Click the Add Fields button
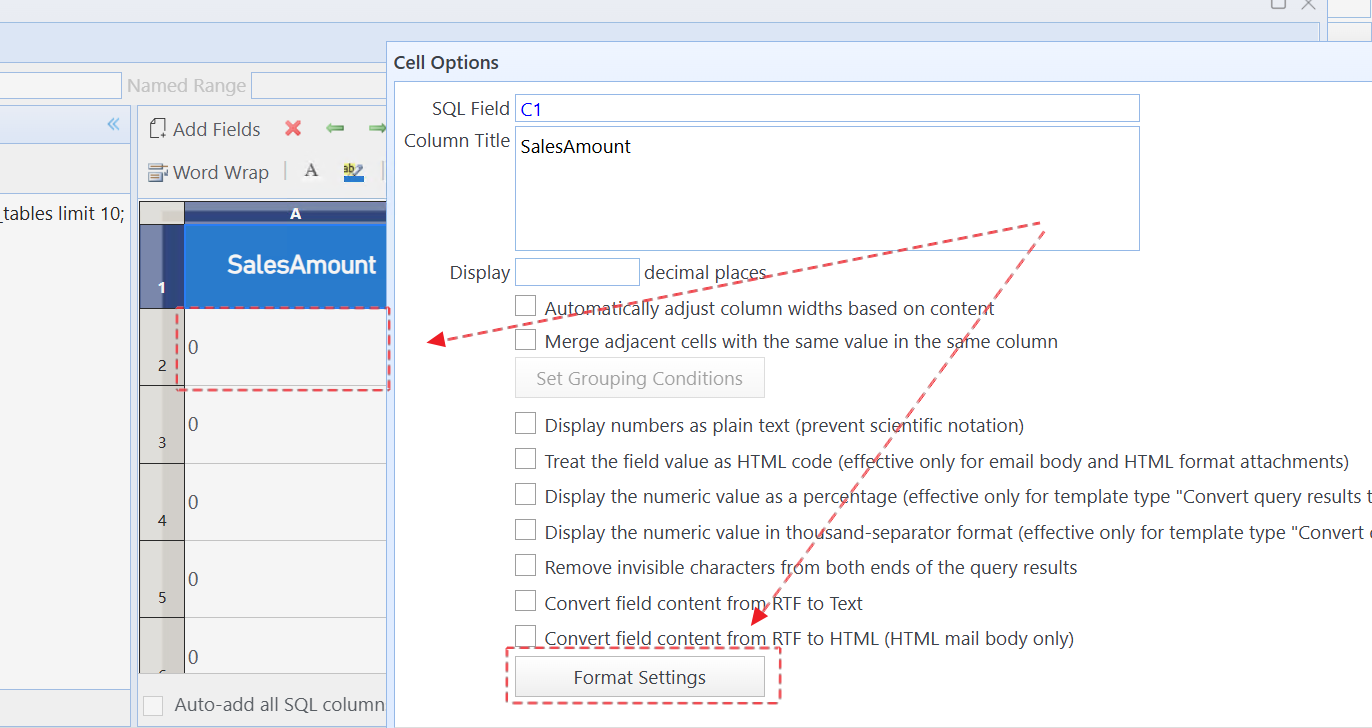The width and height of the screenshot is (1372, 728). click(205, 129)
